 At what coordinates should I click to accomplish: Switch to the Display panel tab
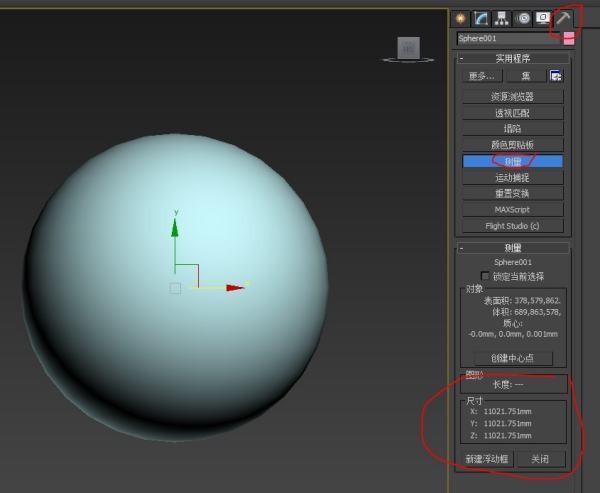coord(543,18)
